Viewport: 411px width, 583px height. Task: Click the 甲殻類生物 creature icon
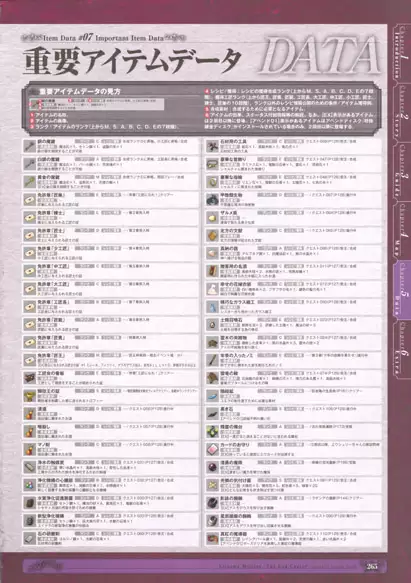(x=212, y=200)
